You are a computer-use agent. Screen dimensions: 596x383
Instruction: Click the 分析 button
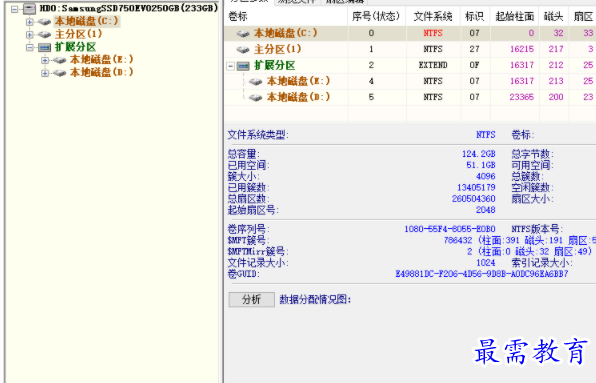click(251, 299)
